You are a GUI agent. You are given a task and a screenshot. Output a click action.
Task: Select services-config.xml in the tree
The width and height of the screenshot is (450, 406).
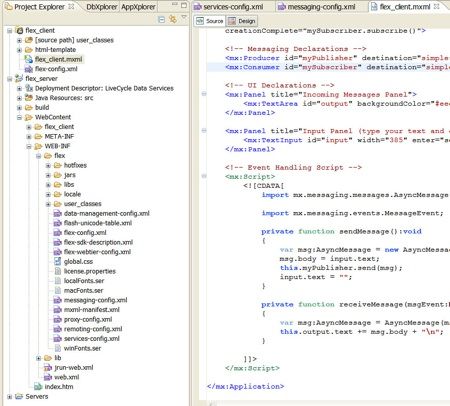(92, 339)
